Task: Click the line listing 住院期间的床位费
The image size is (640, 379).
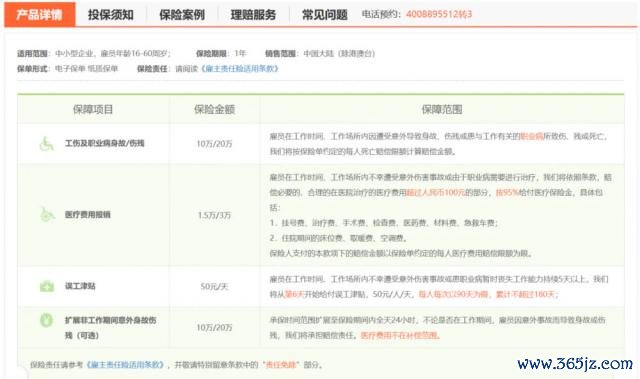Action: click(338, 238)
